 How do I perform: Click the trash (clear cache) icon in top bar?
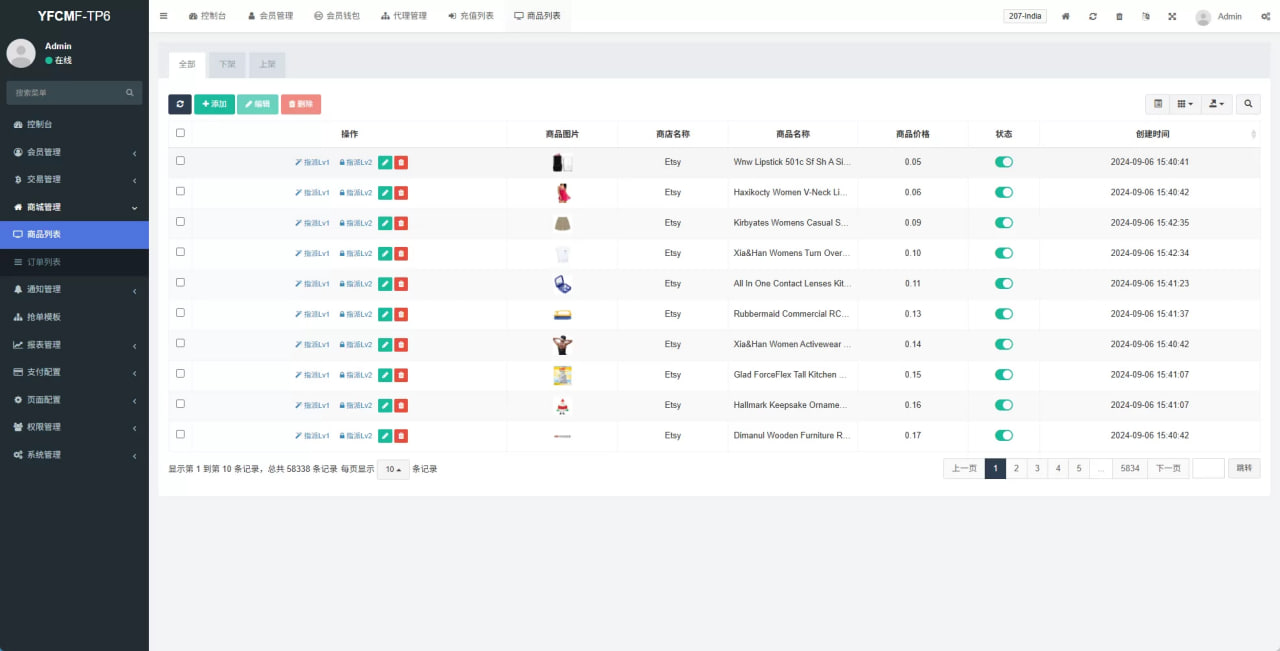(1119, 16)
